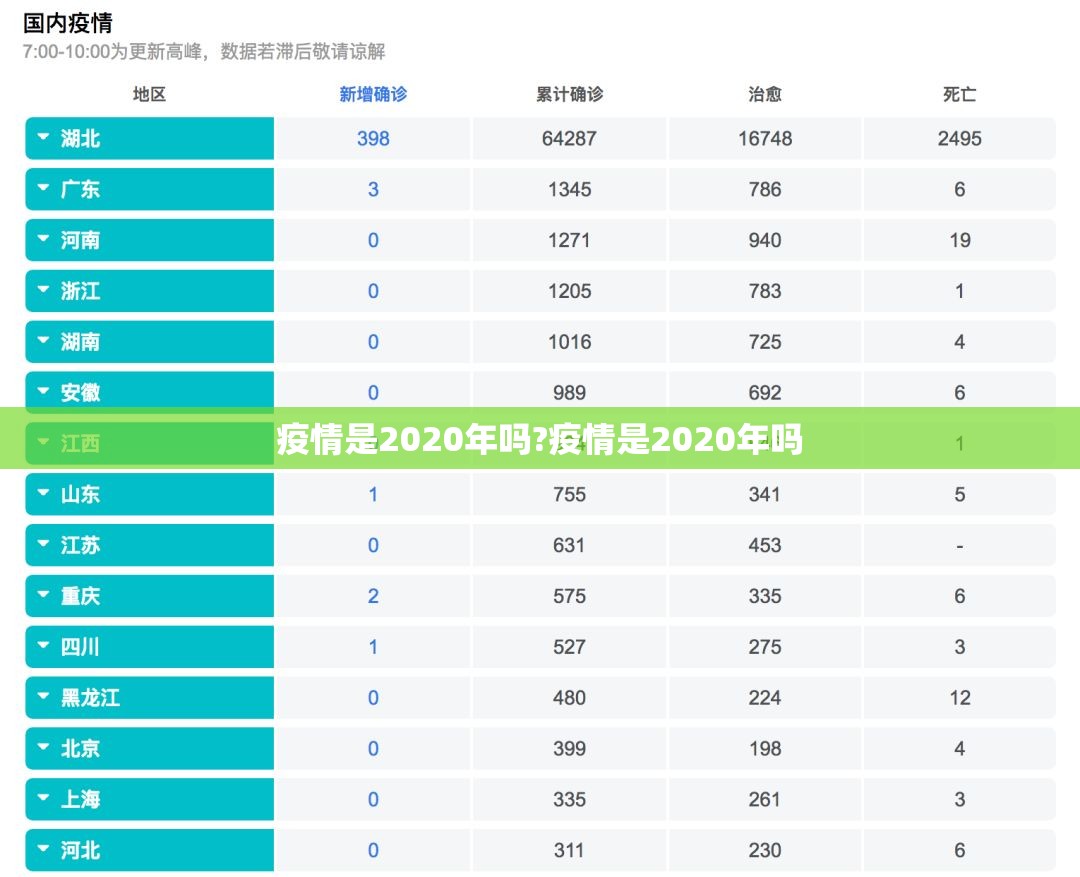Click the 治愈 column header
The image size is (1080, 877).
click(765, 95)
